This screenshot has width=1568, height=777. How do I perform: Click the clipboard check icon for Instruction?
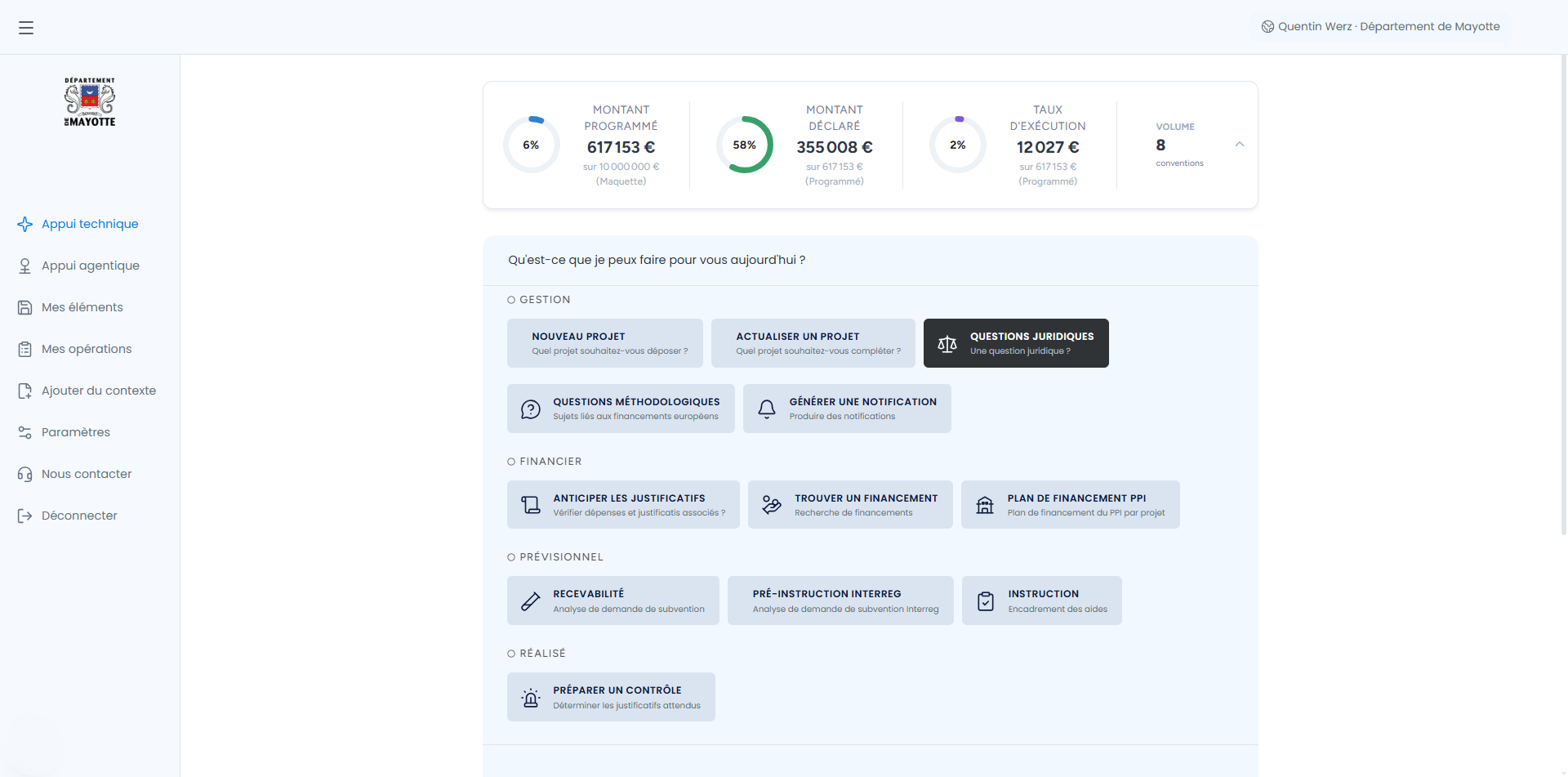(986, 601)
